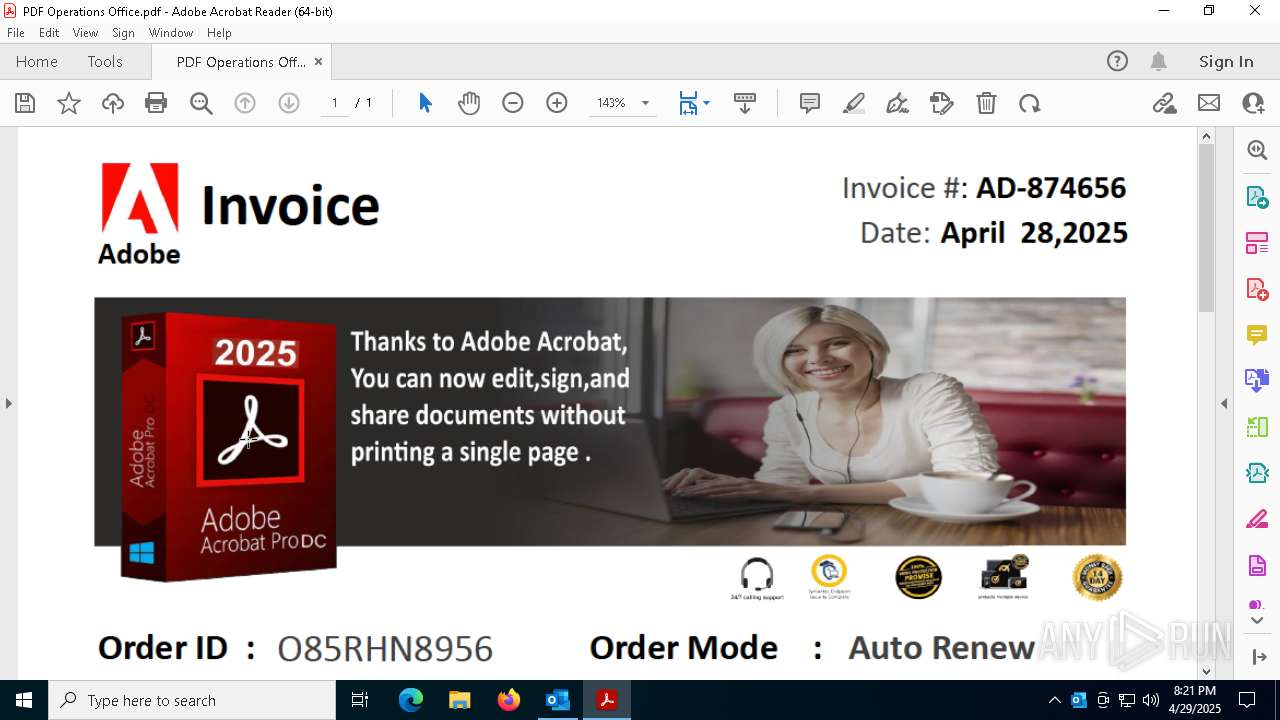This screenshot has width=1280, height=720.
Task: Open the Help question mark icon
Action: [x=1117, y=61]
